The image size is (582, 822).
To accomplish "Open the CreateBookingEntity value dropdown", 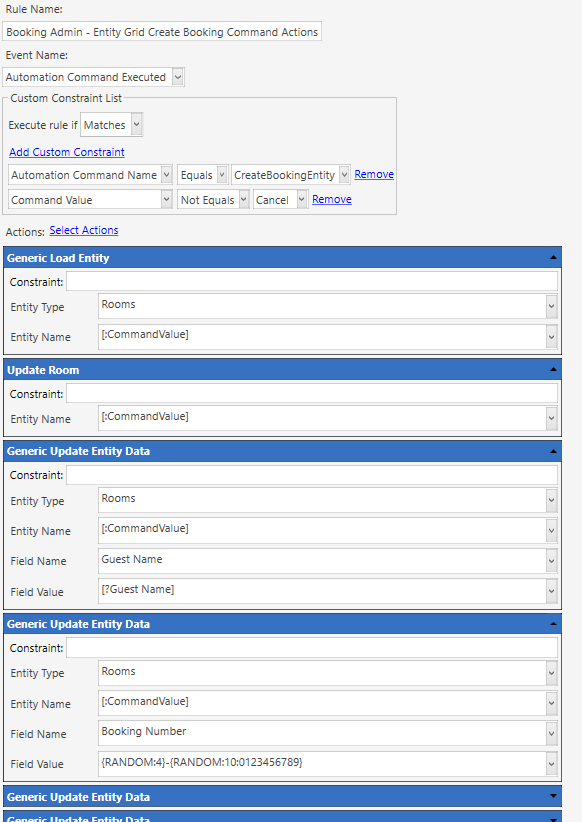I will (x=344, y=175).
